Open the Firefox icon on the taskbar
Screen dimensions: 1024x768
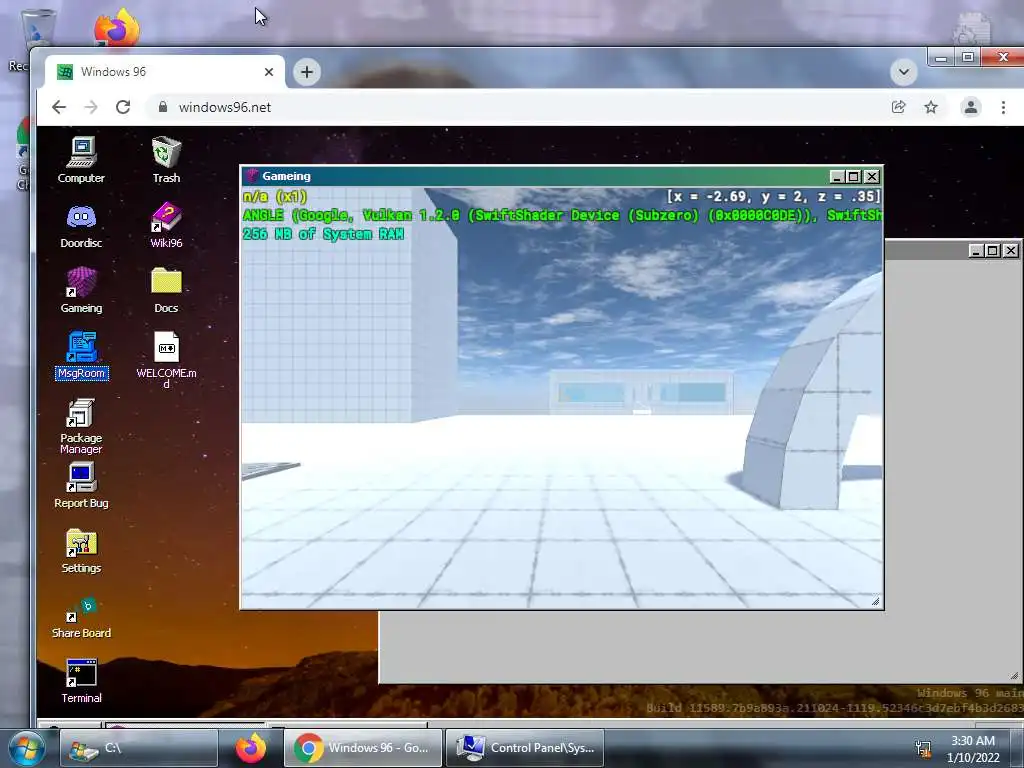(251, 748)
